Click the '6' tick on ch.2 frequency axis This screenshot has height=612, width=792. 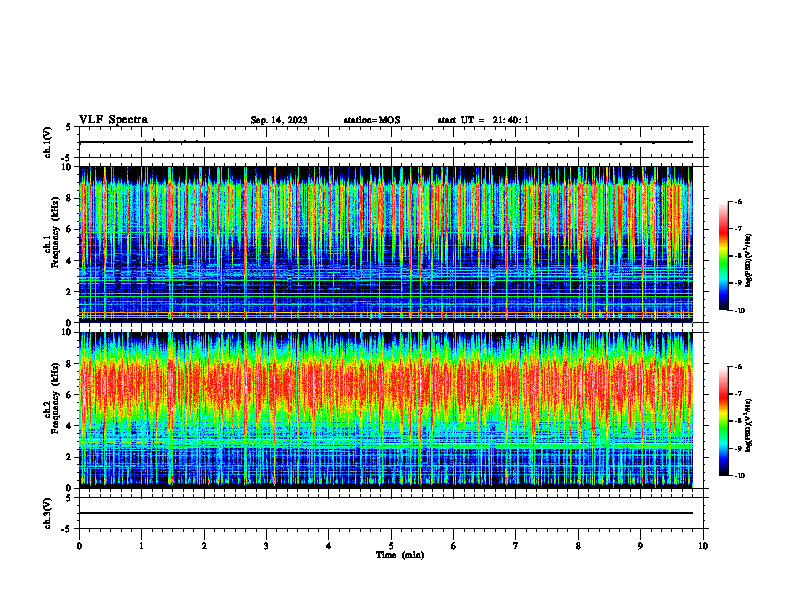click(71, 395)
